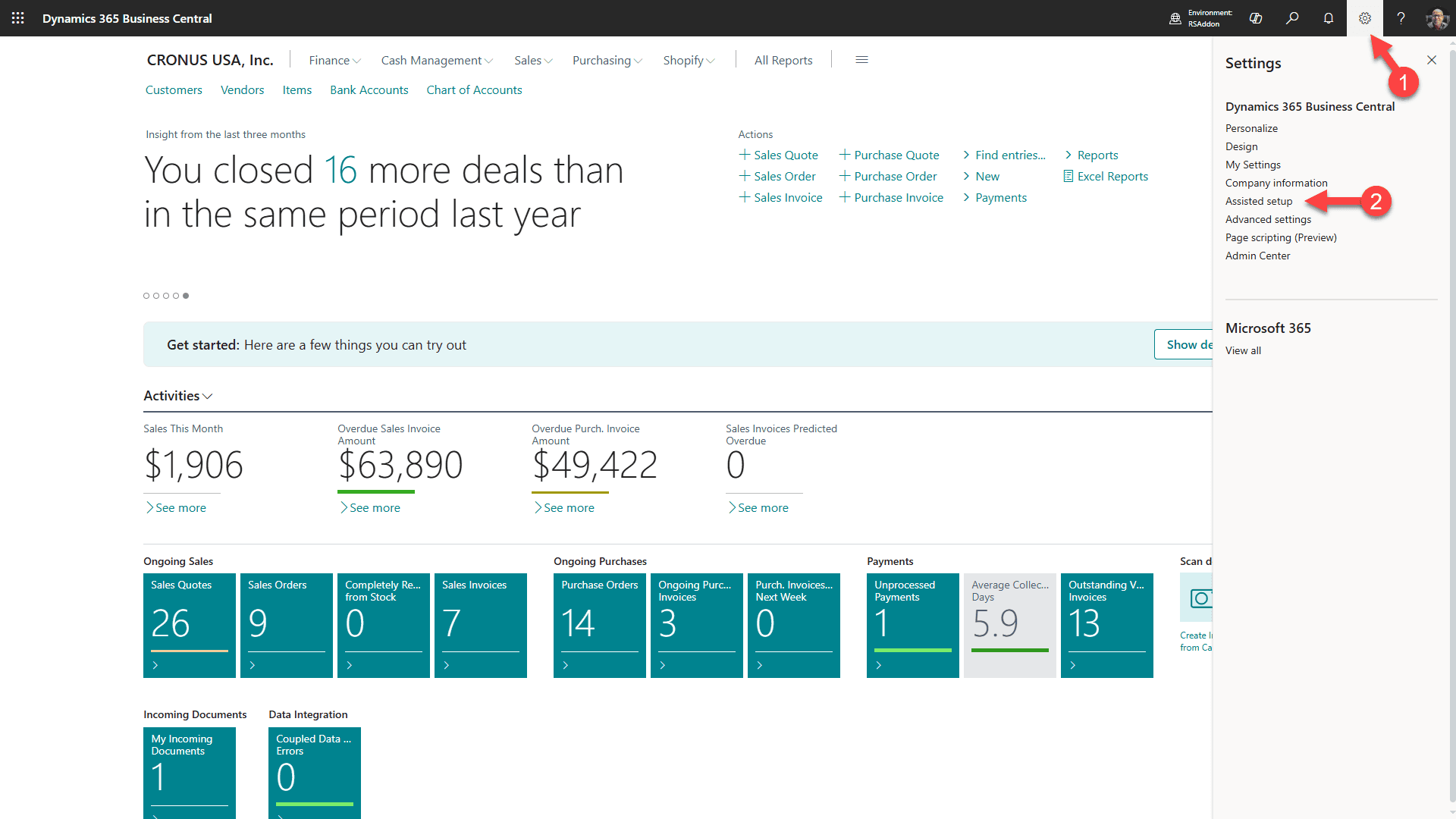Open Assisted setup in Settings
Viewport: 1456px width, 819px height.
coord(1258,201)
